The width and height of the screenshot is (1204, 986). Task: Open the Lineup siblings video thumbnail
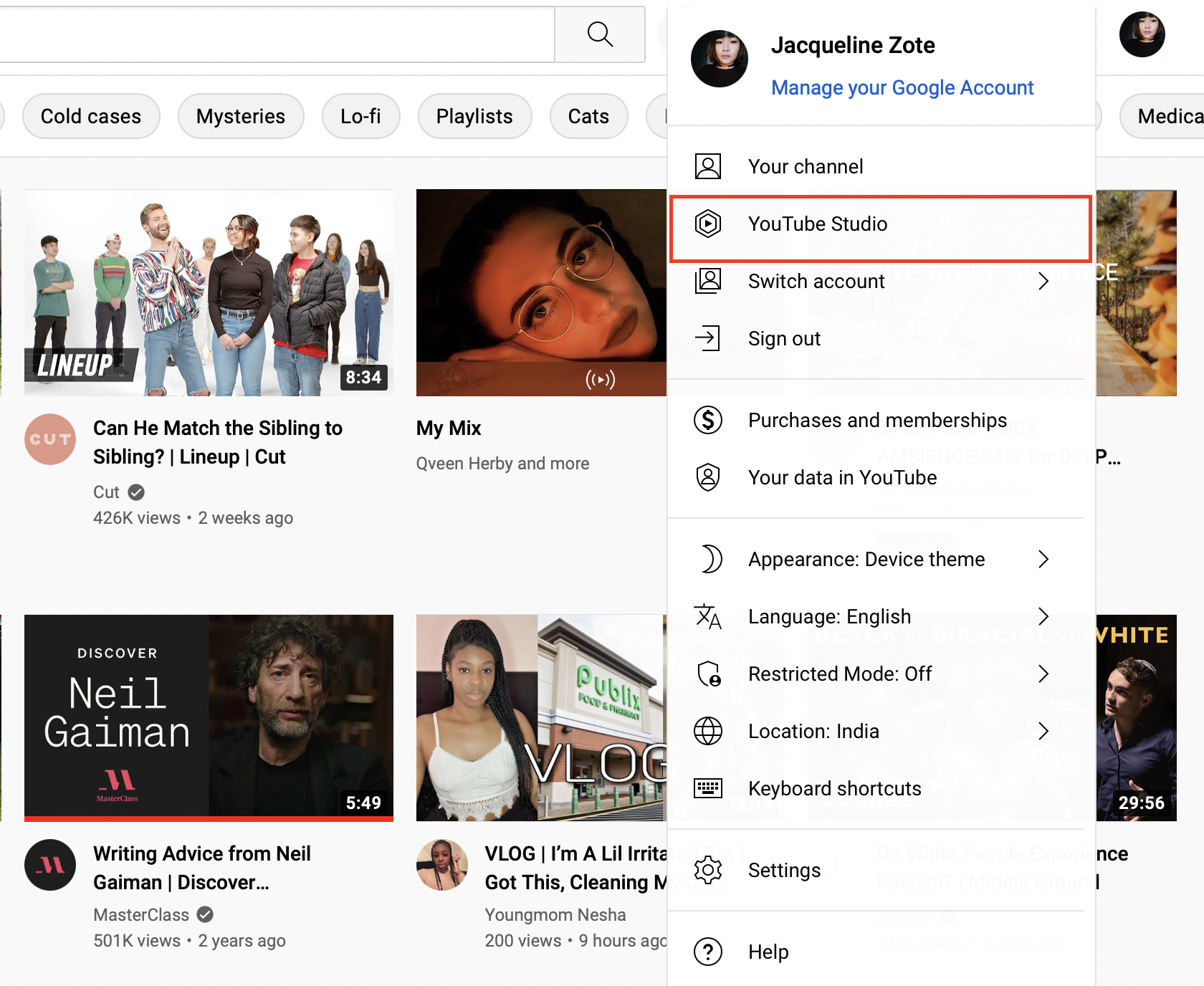209,292
